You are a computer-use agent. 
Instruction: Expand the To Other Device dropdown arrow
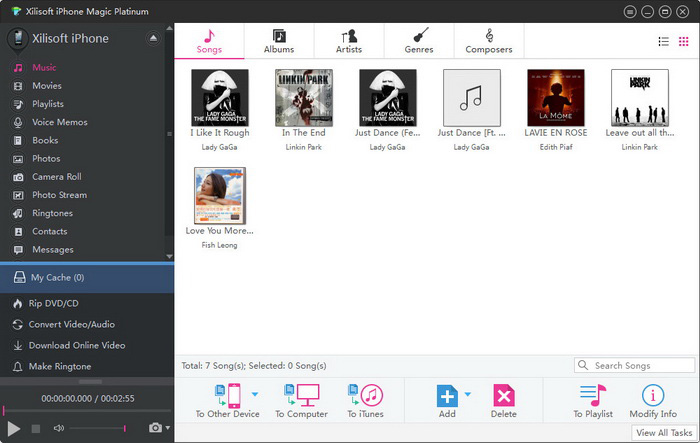click(254, 395)
